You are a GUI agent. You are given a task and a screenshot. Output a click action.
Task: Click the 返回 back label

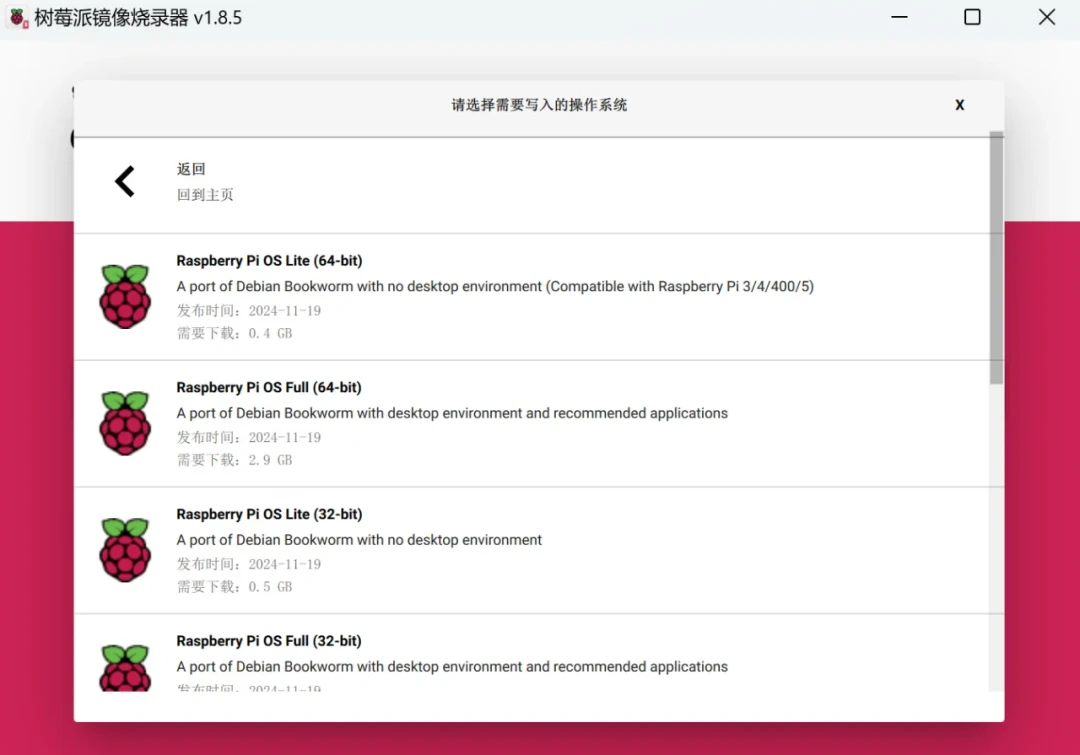click(x=191, y=169)
